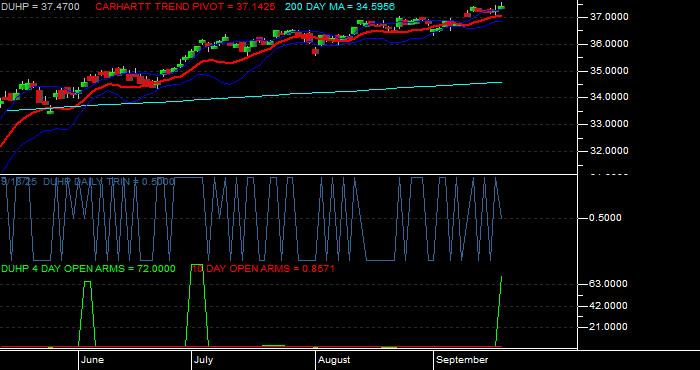The width and height of the screenshot is (700, 370).
Task: Click the September month marker on time axis
Action: coord(462,360)
